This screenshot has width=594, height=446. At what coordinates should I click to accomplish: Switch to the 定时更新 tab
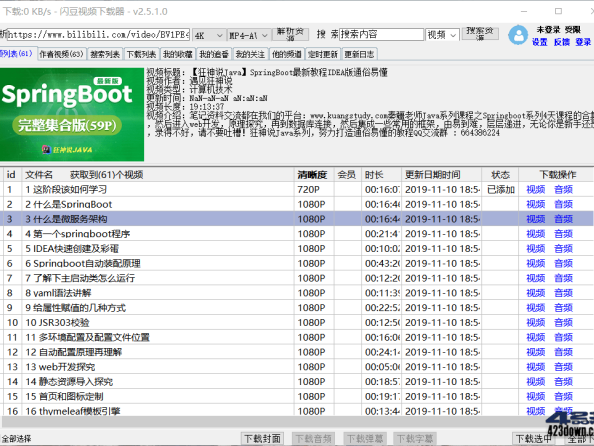(323, 54)
